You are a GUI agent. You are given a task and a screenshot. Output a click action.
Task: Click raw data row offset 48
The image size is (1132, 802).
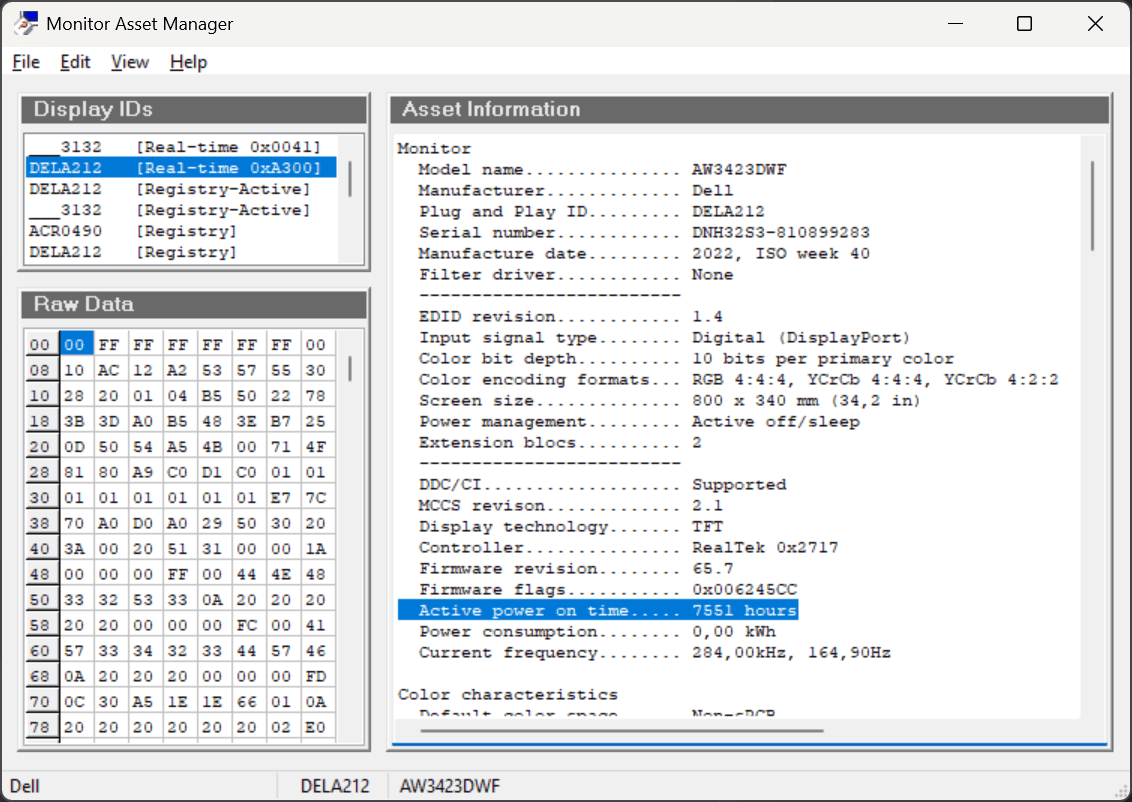(x=40, y=574)
